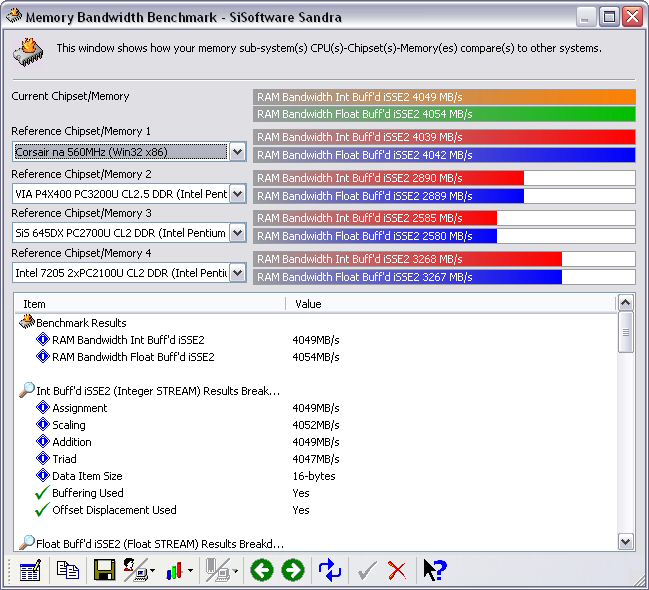Open Reference Chipset/Memory 1 dropdown
The width and height of the screenshot is (649, 590).
click(237, 152)
